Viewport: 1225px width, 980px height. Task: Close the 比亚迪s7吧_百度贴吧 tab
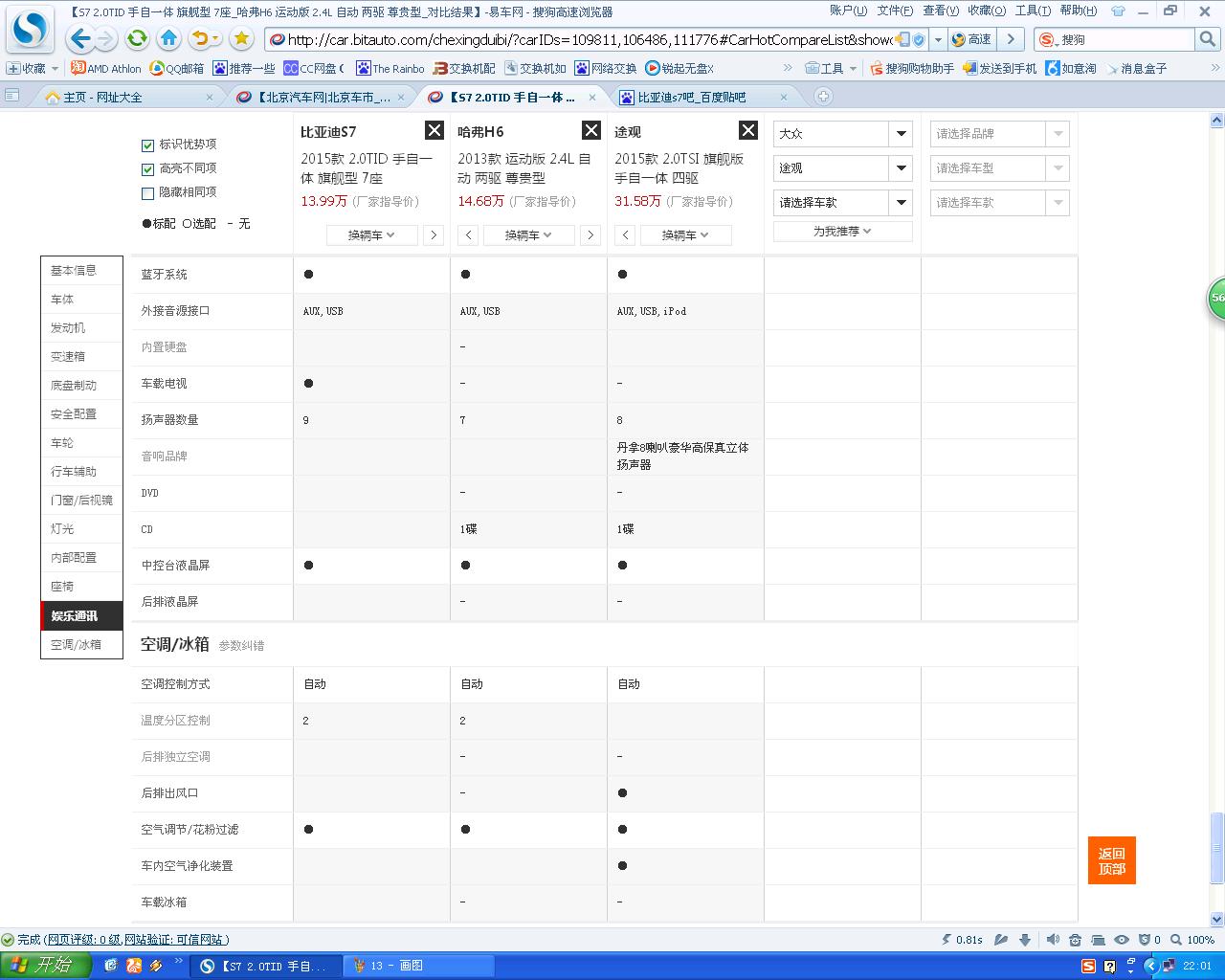pos(784,98)
